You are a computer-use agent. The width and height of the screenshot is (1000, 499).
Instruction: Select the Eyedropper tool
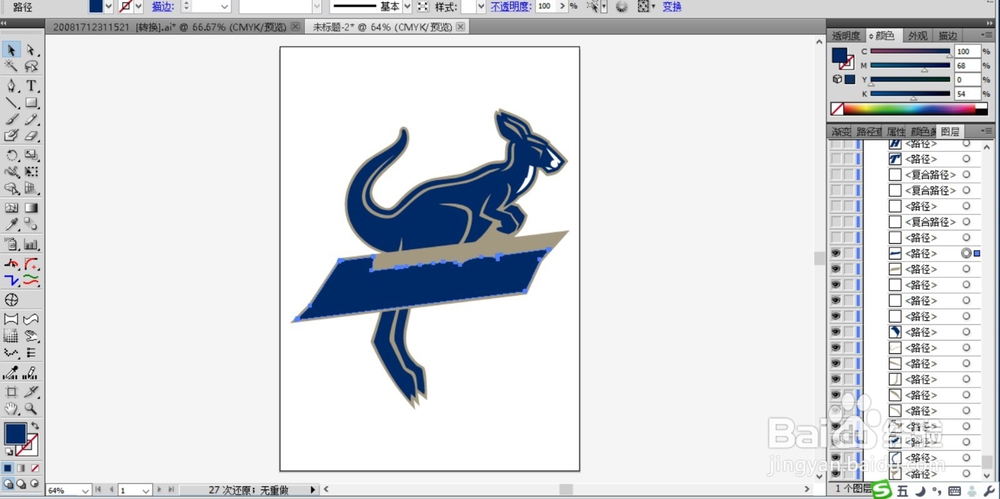(x=11, y=225)
